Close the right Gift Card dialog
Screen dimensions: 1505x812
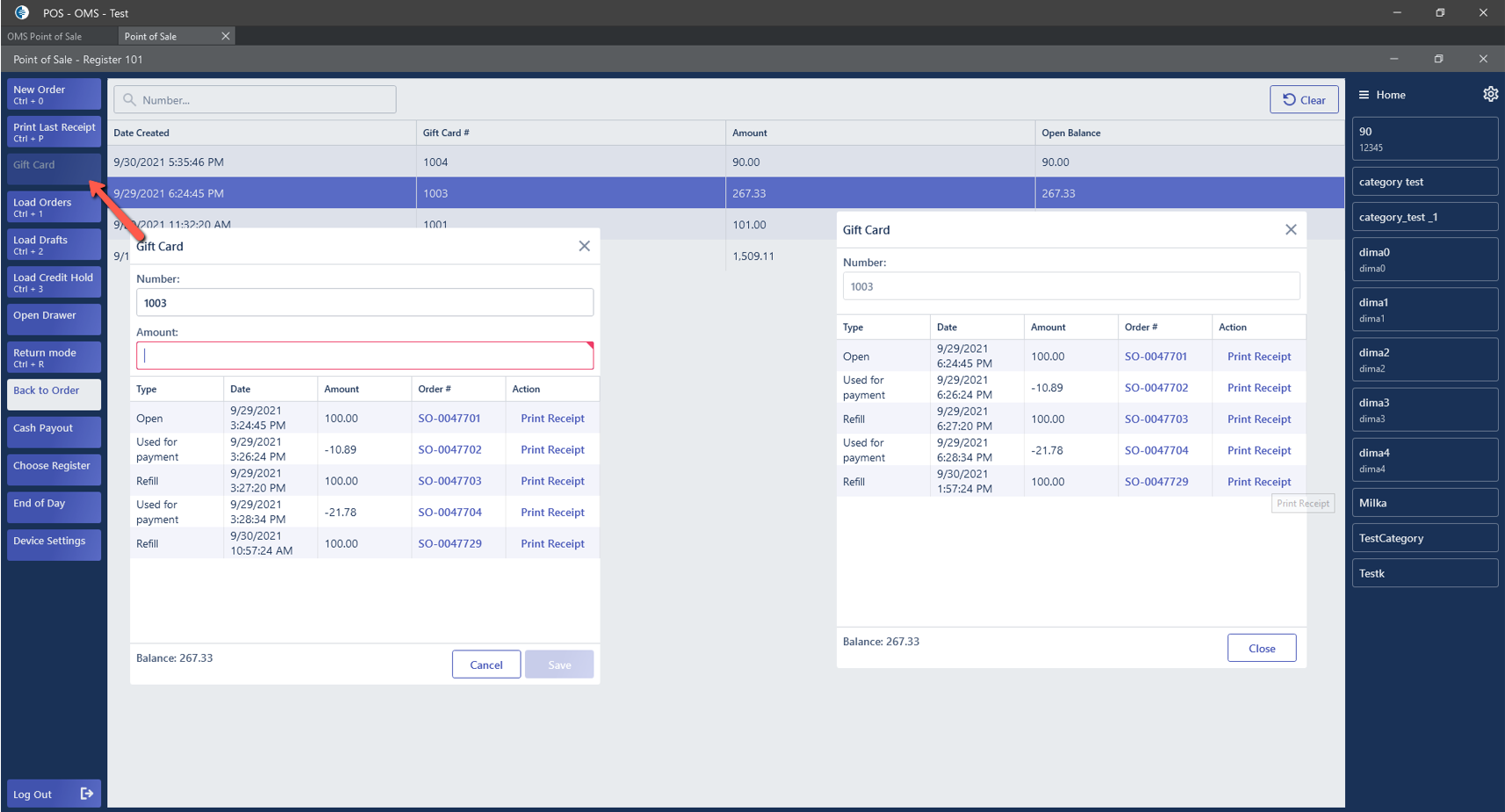coord(1290,230)
